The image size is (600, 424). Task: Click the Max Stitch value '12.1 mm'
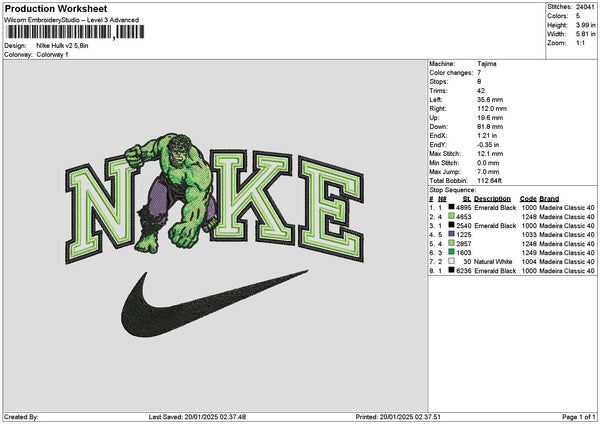pos(490,154)
